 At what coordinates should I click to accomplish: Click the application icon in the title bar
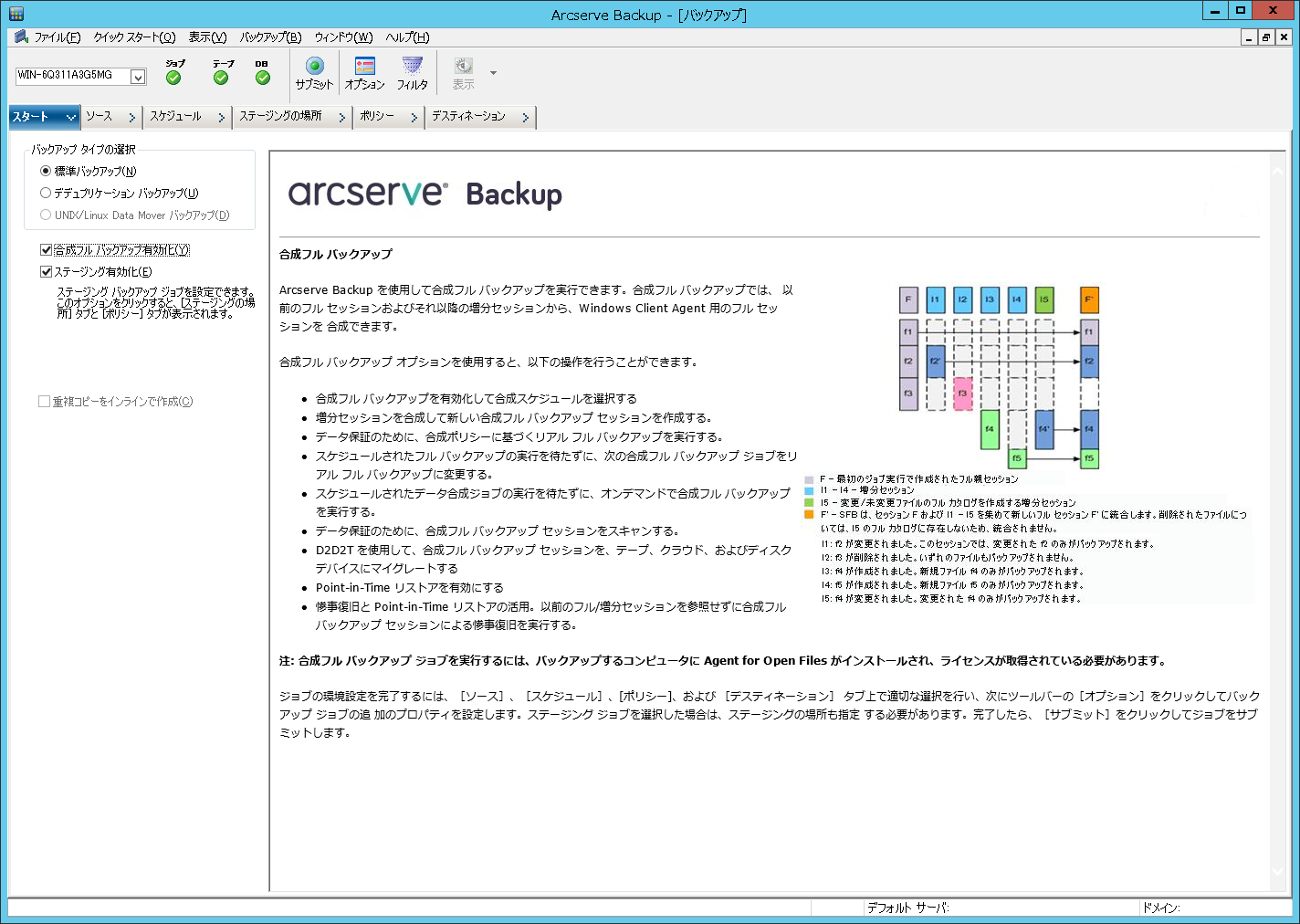pos(16,14)
